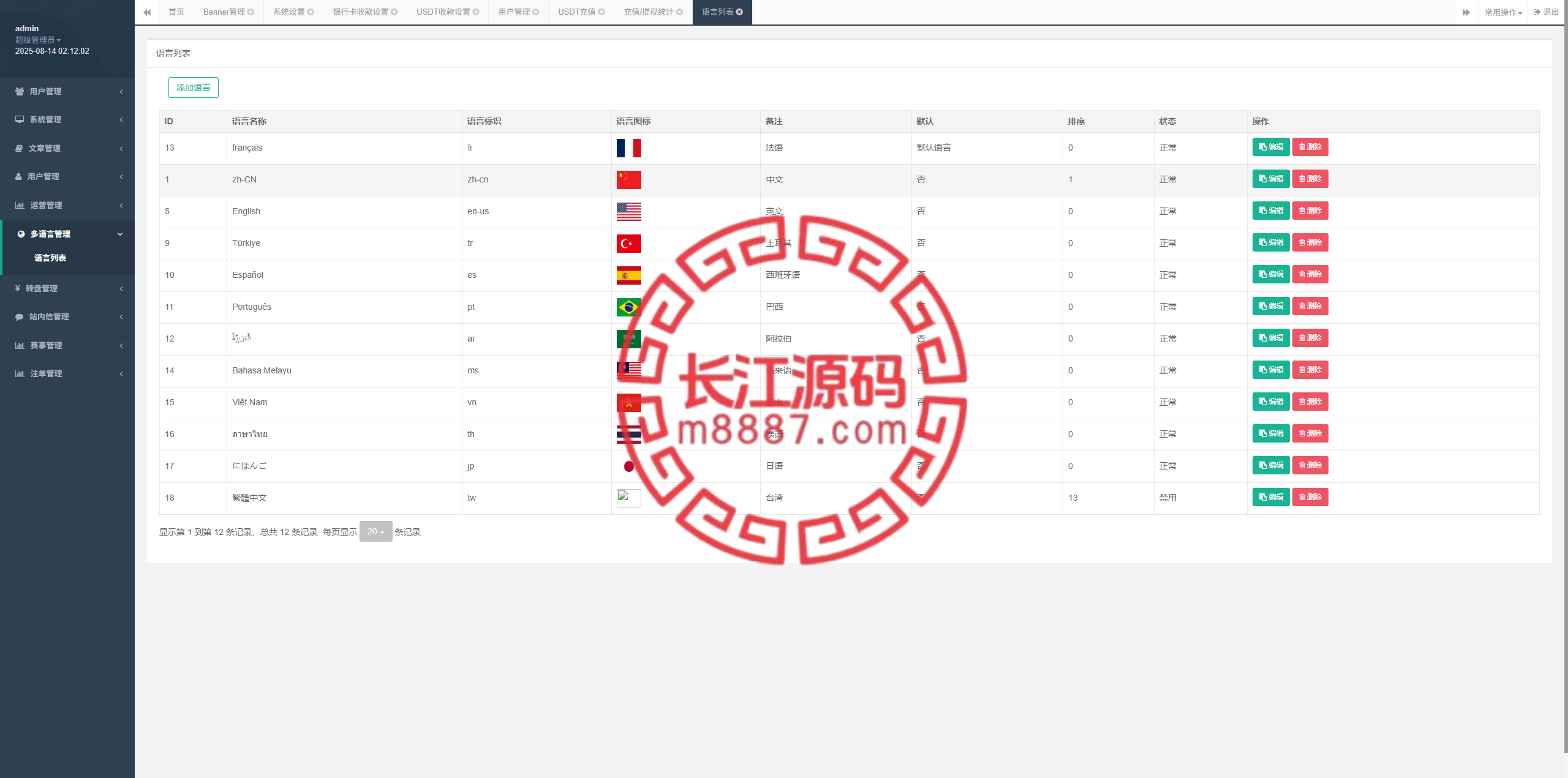Click the broken image icon for tw
This screenshot has height=778, width=1568.
(x=629, y=498)
